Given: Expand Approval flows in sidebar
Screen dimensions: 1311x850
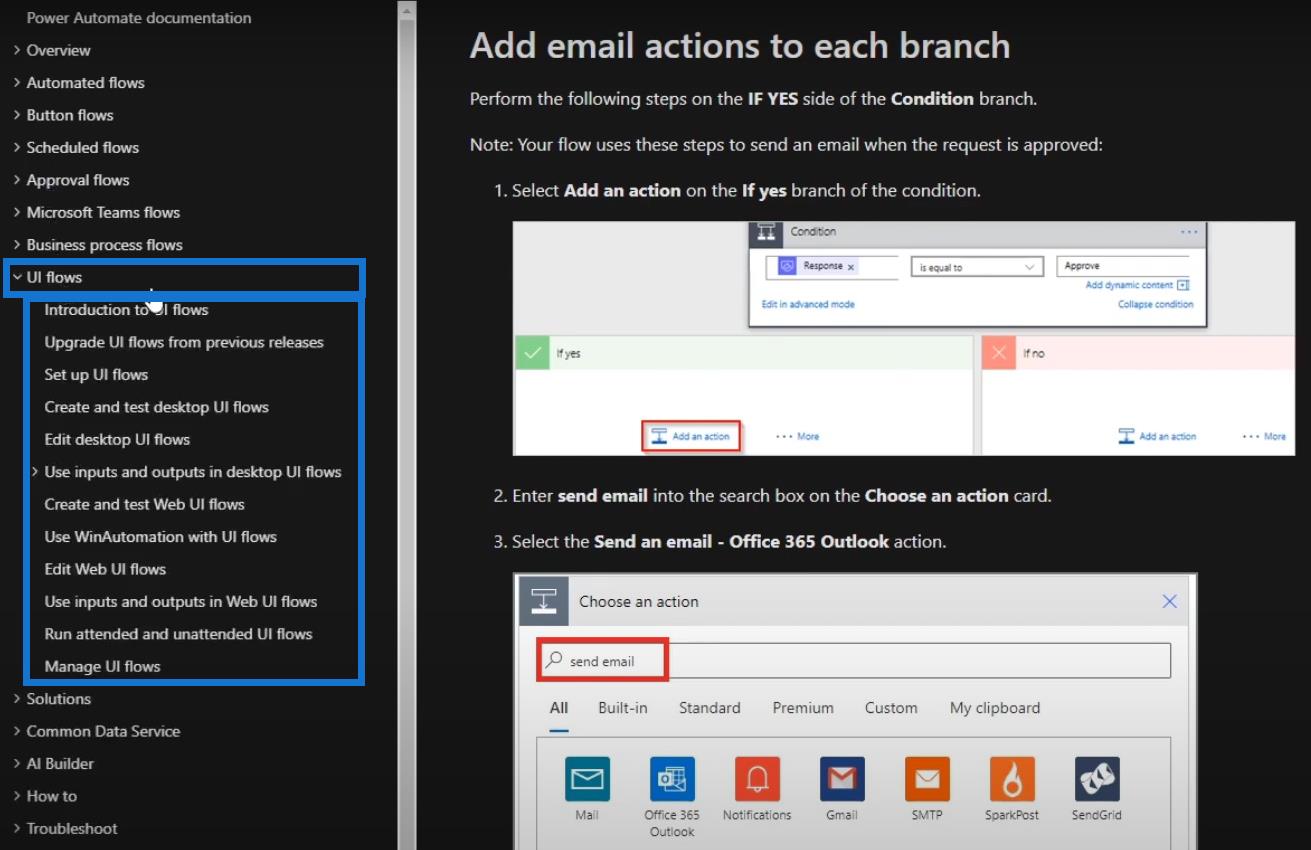Looking at the screenshot, I should 17,180.
